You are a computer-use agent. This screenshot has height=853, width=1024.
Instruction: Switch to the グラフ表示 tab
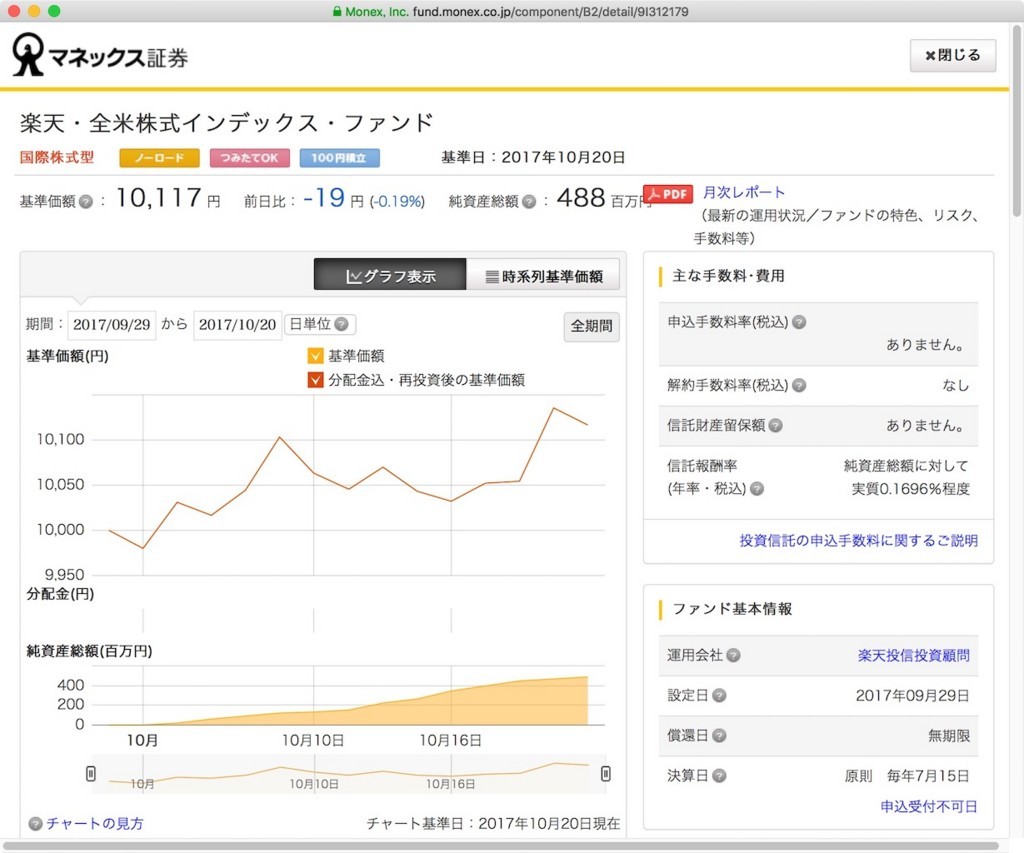[391, 276]
